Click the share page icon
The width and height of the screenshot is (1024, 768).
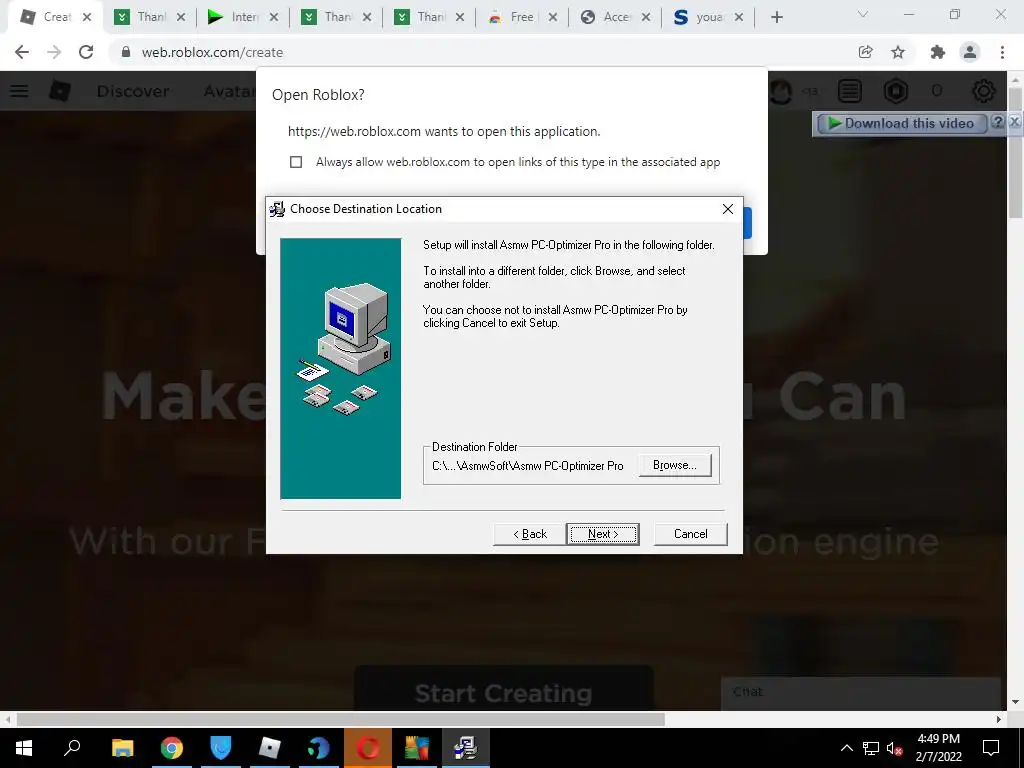[x=866, y=52]
